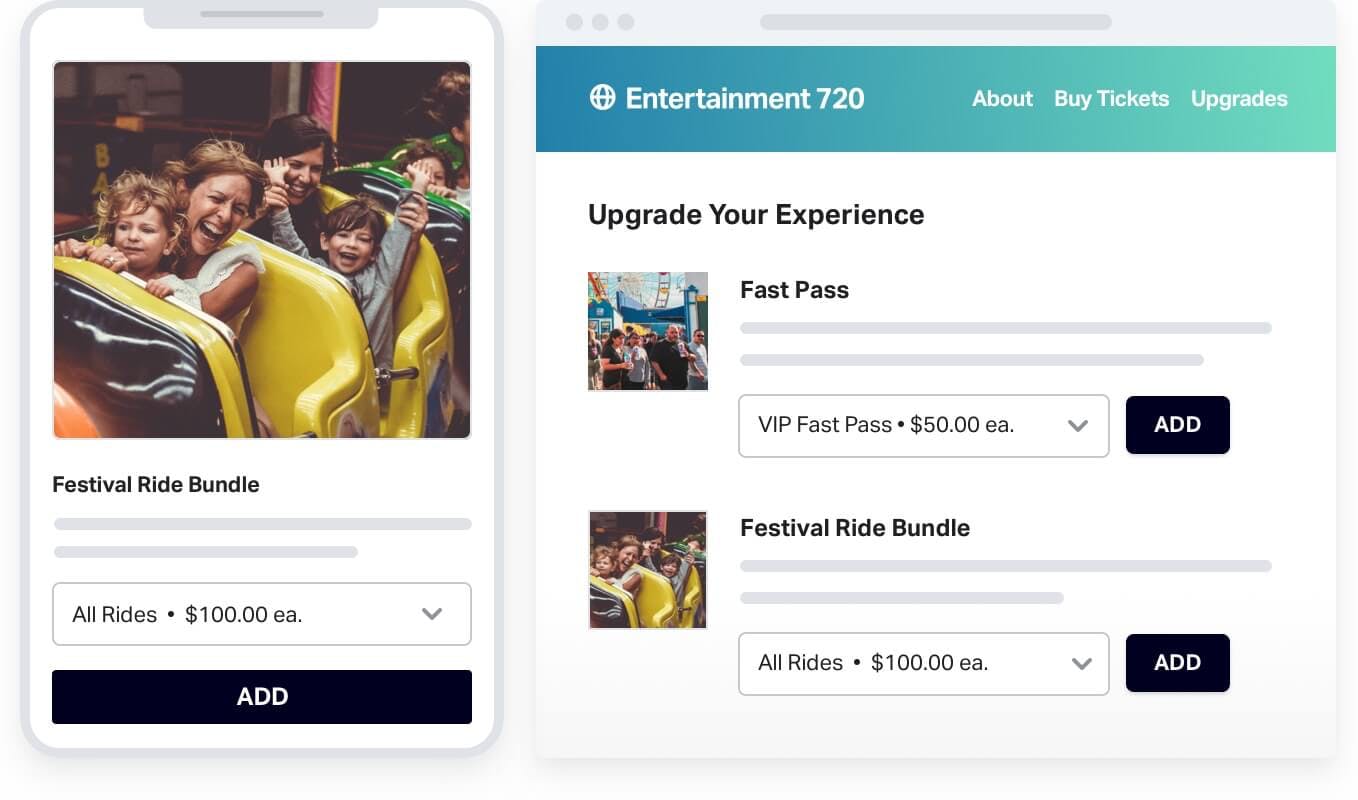This screenshot has height=800, width=1358.
Task: Tap the mobile Festival Ride Bundle title
Action: pyautogui.click(x=156, y=485)
